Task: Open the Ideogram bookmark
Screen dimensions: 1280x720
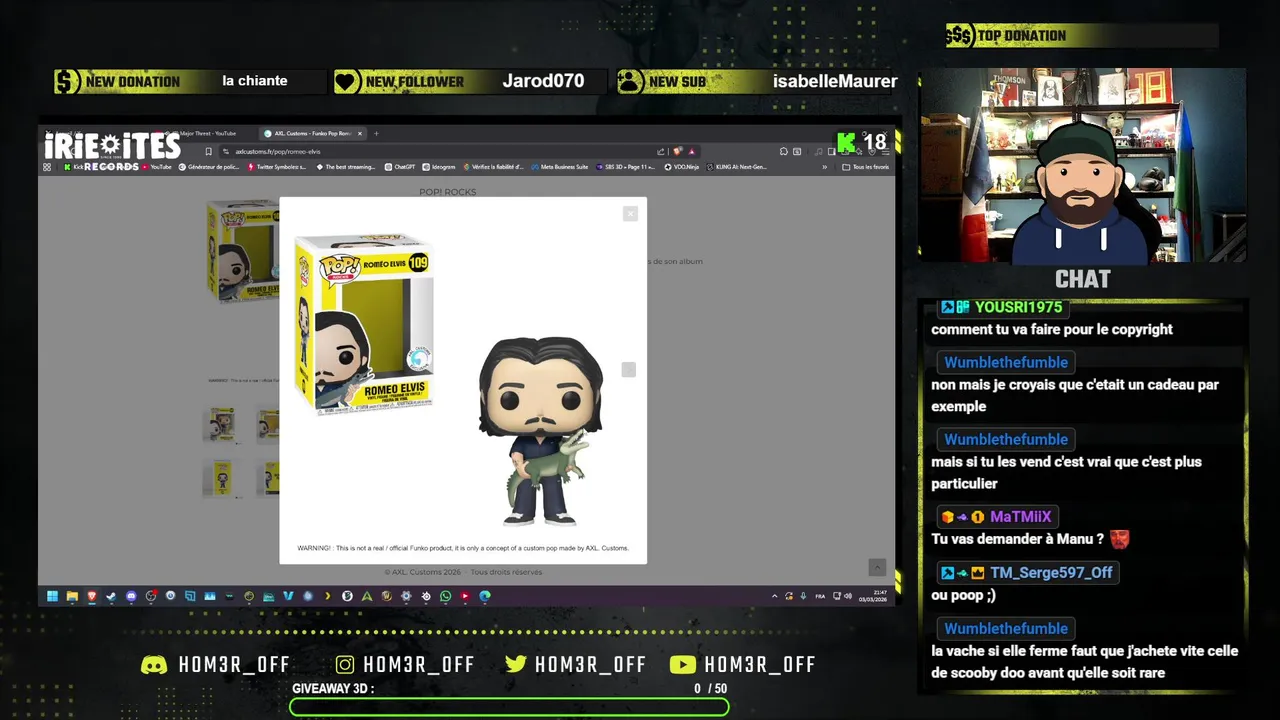Action: coord(438,167)
